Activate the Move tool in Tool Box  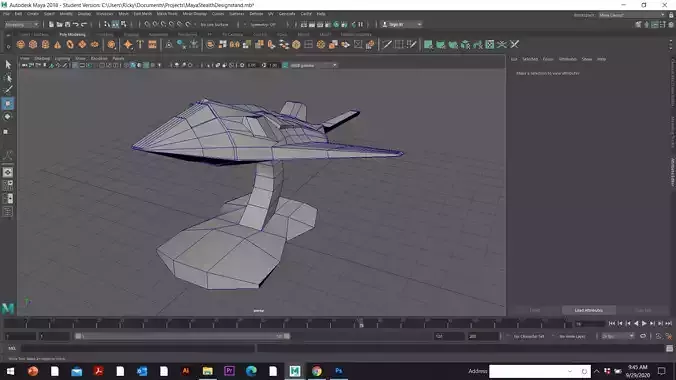point(8,104)
